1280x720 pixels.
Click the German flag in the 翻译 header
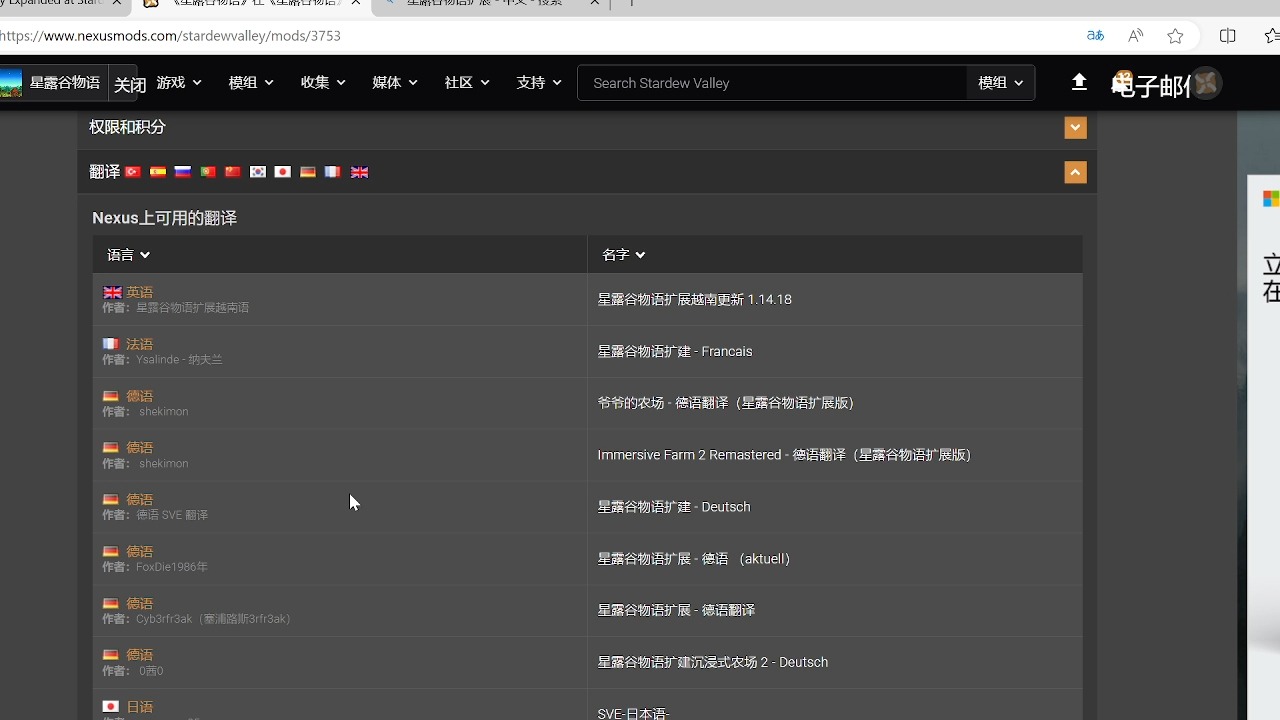[x=307, y=172]
